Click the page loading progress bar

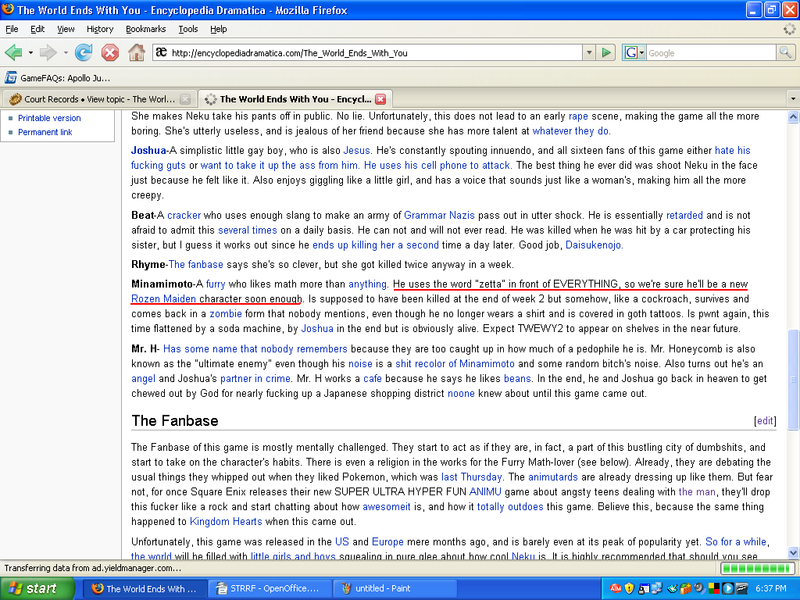point(757,568)
